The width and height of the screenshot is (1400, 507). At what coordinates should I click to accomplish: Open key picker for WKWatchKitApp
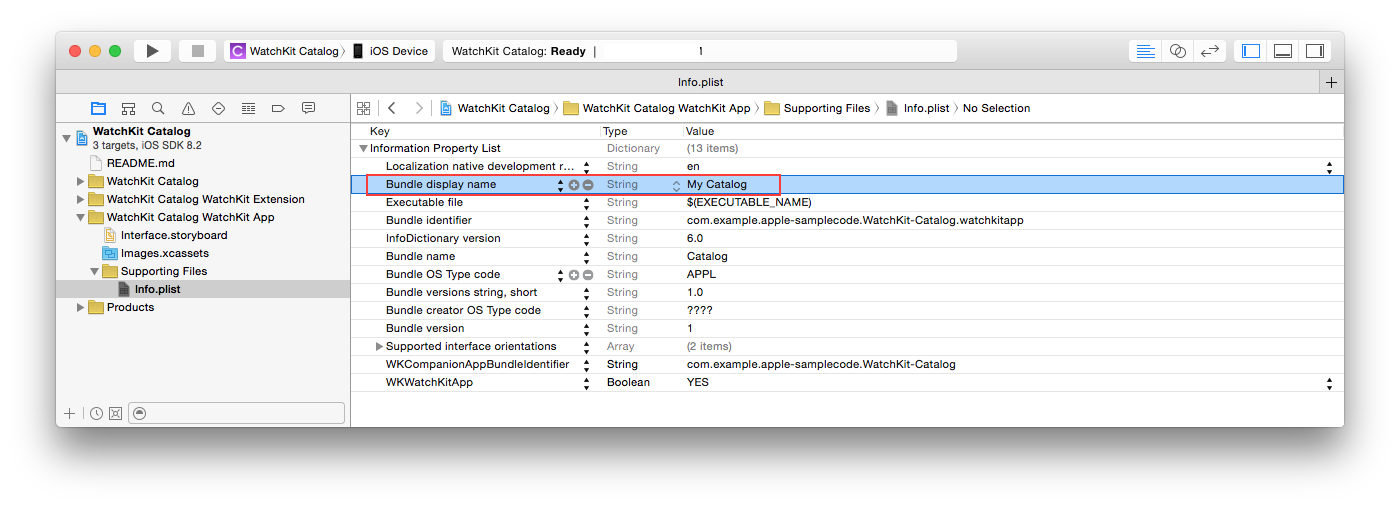point(587,383)
